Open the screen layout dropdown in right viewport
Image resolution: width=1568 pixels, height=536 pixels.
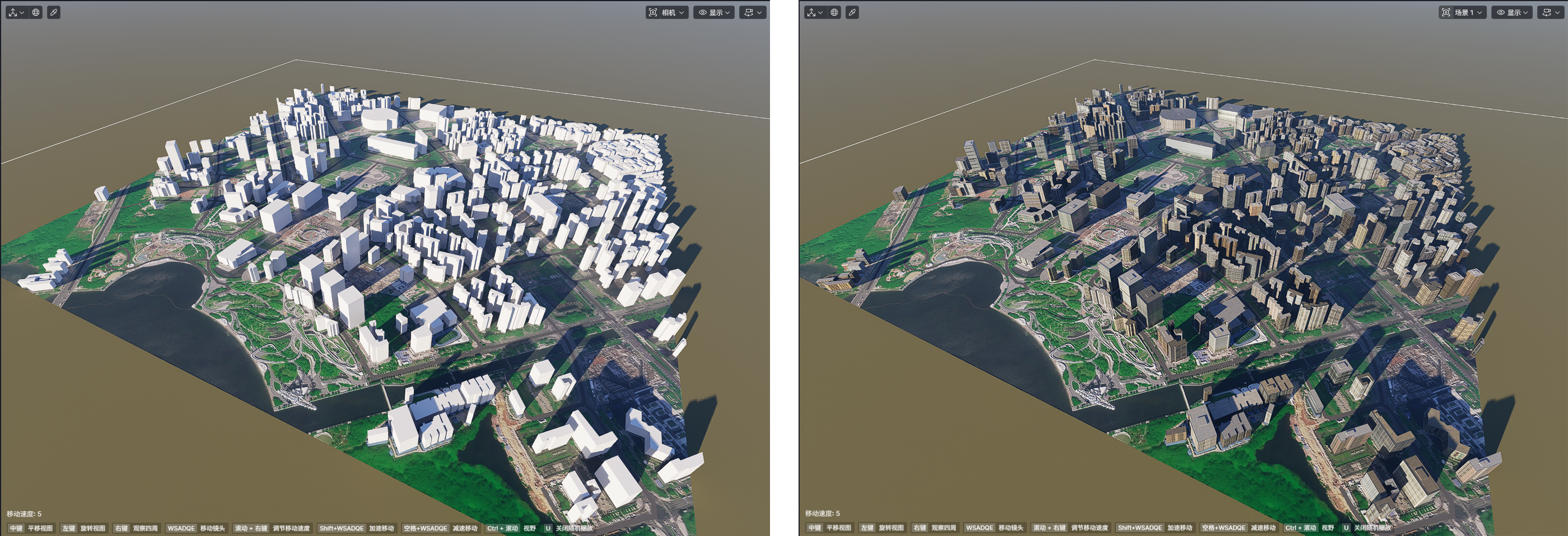coord(1551,12)
